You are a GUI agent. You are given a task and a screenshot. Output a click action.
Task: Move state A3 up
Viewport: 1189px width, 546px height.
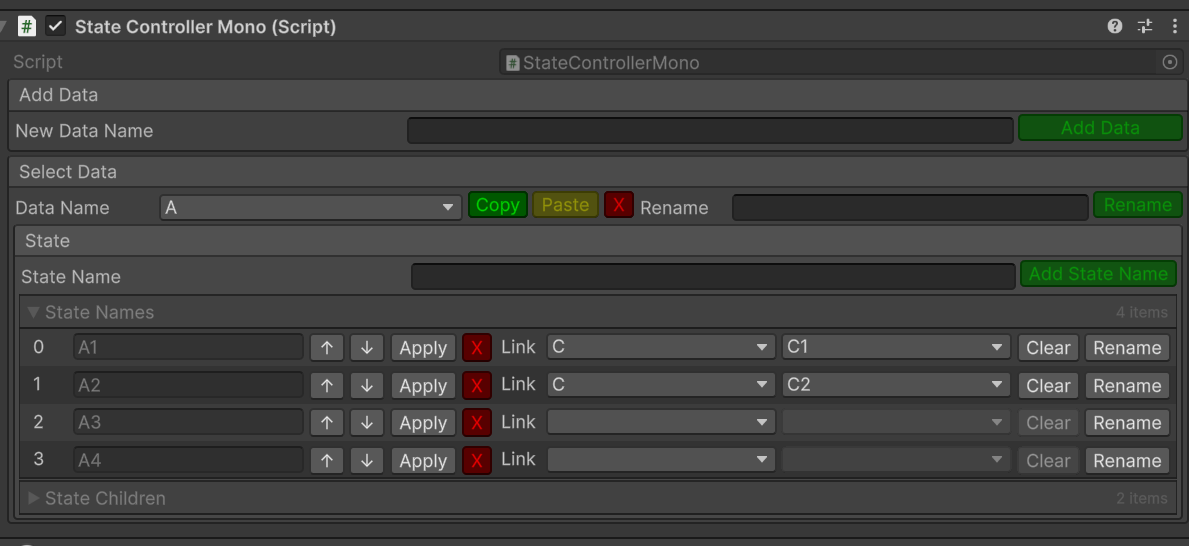pyautogui.click(x=327, y=422)
